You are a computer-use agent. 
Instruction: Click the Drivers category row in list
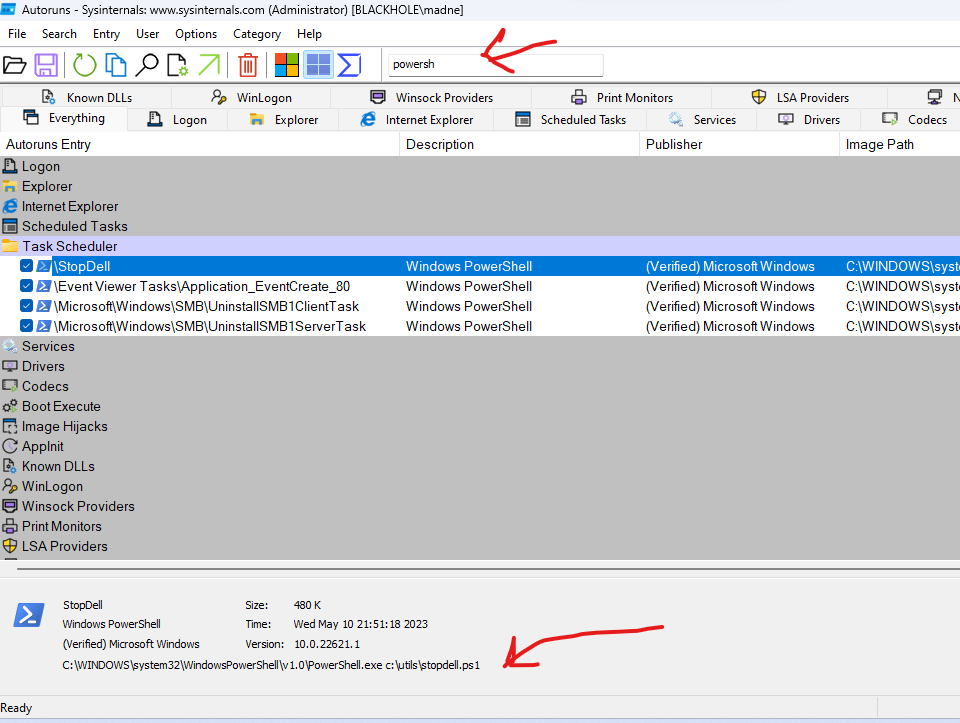[x=480, y=366]
